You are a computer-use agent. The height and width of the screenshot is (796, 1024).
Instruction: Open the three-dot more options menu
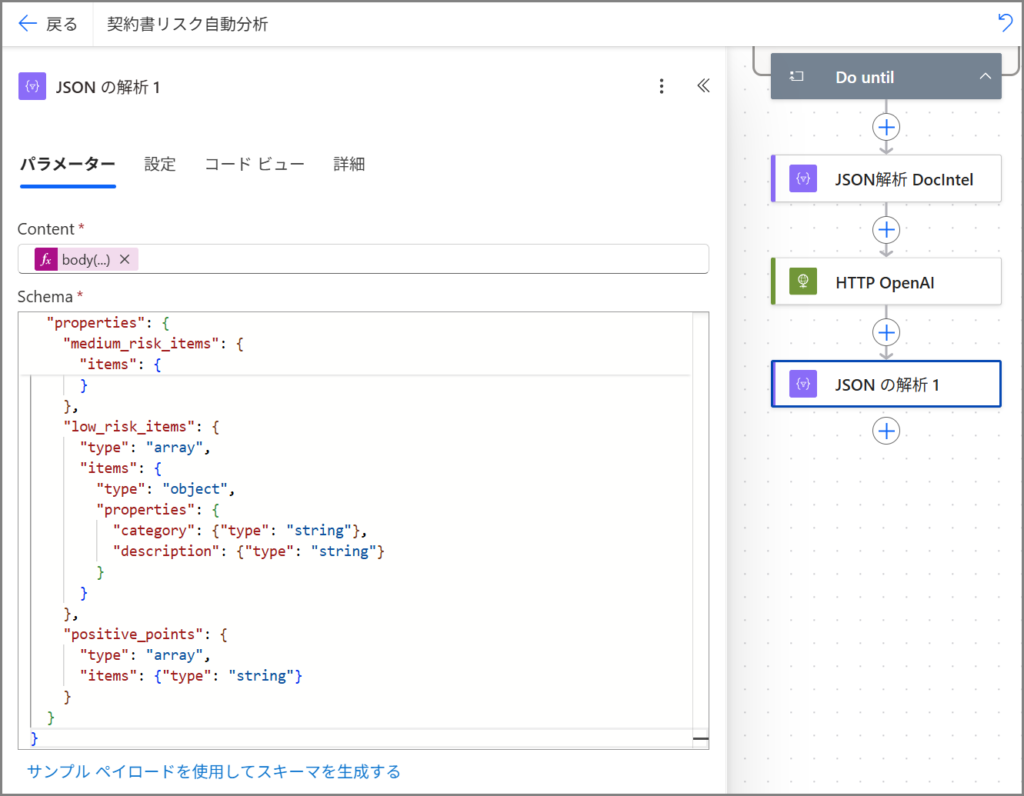click(x=661, y=87)
